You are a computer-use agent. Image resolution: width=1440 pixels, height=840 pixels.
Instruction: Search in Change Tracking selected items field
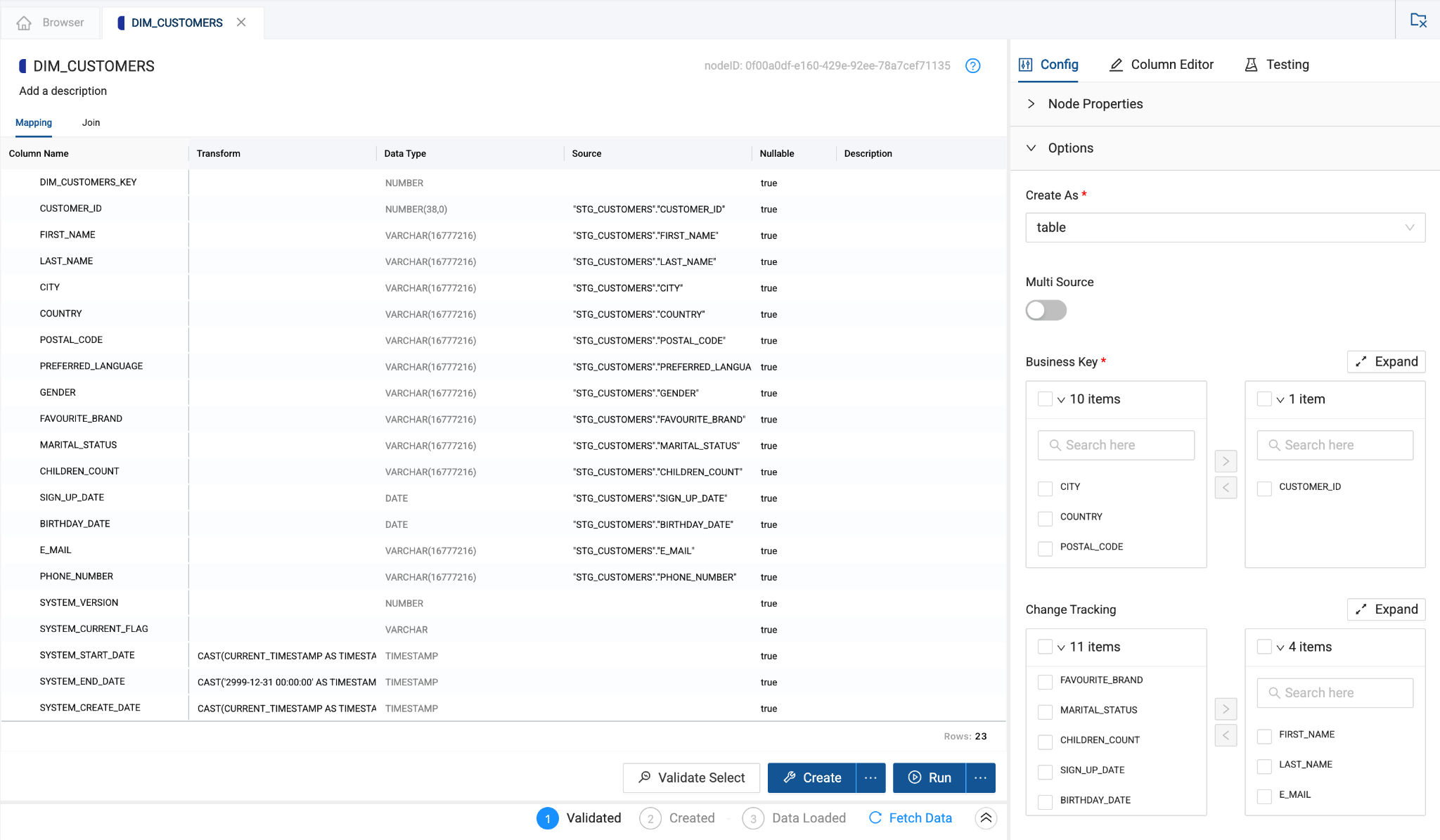pos(1335,692)
